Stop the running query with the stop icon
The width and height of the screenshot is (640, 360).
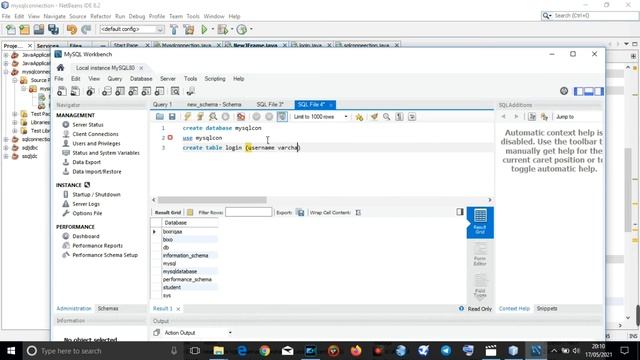tap(225, 117)
